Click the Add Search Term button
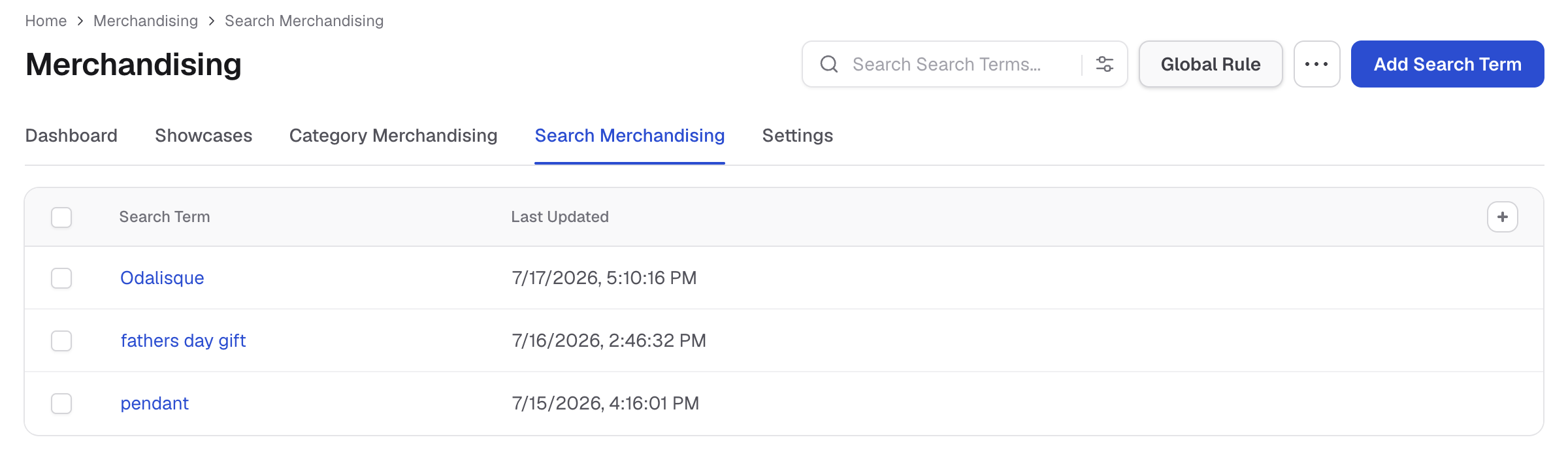 (1447, 64)
